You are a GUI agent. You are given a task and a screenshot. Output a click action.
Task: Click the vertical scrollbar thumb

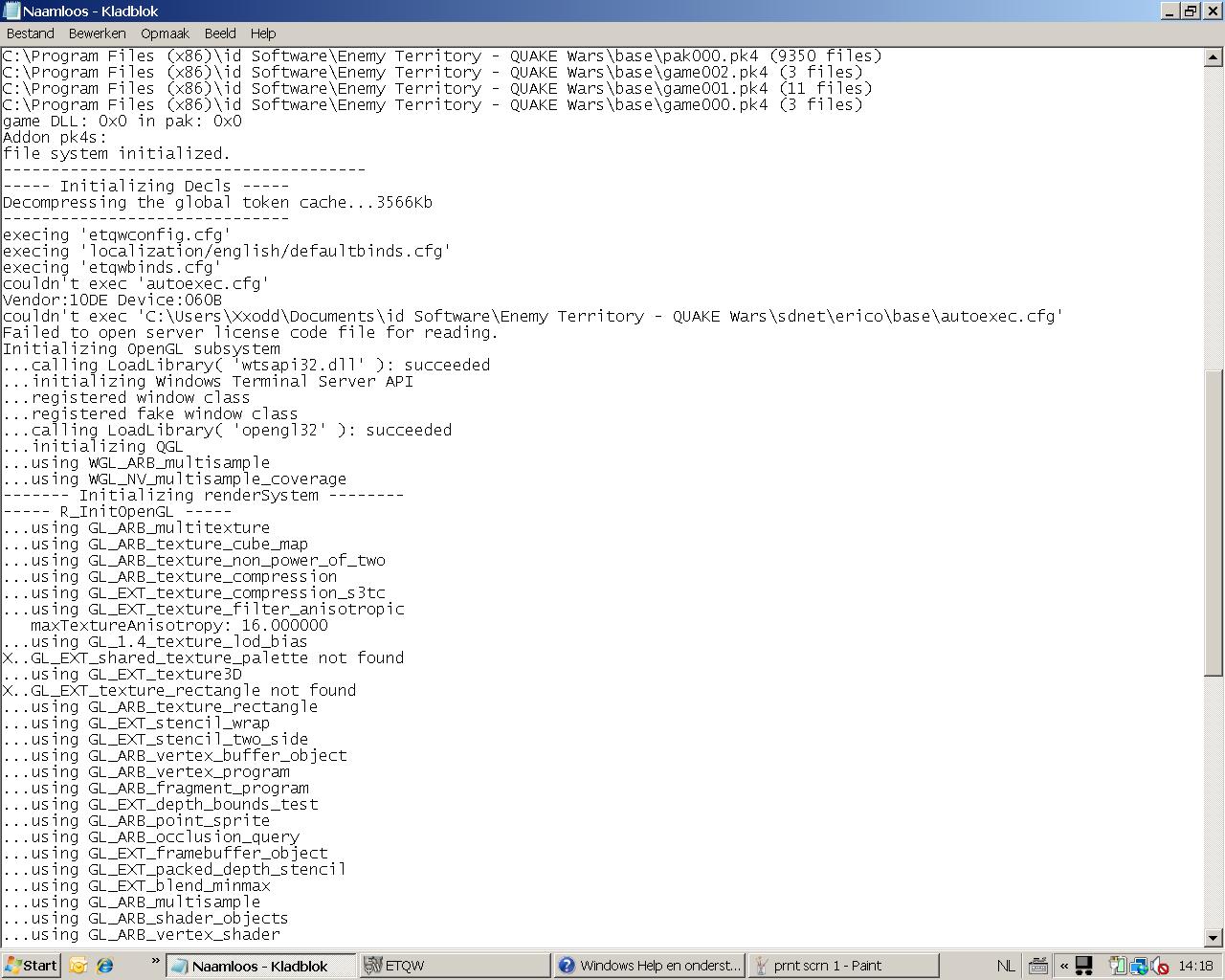(1214, 523)
